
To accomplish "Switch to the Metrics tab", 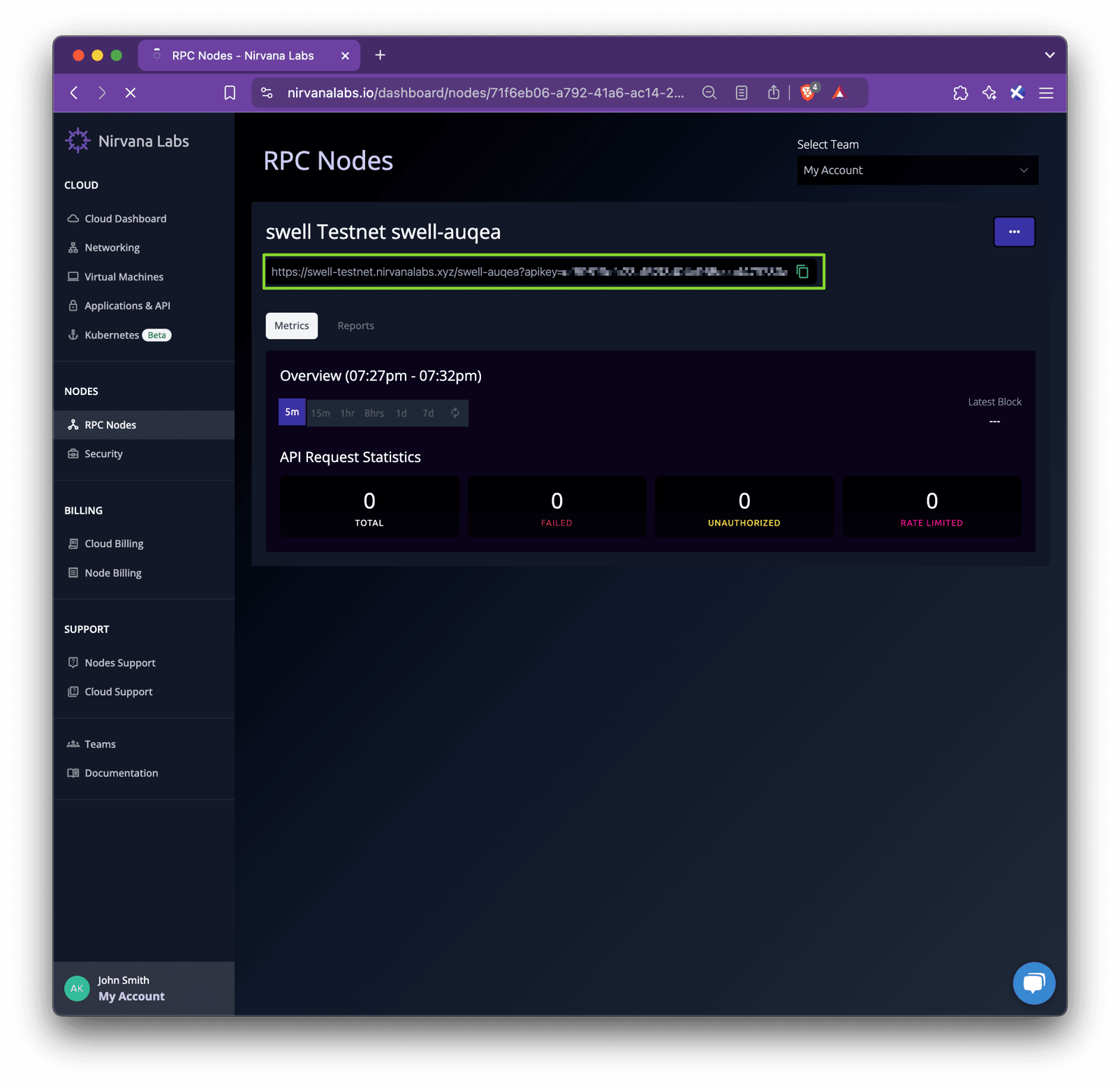I will [x=292, y=326].
